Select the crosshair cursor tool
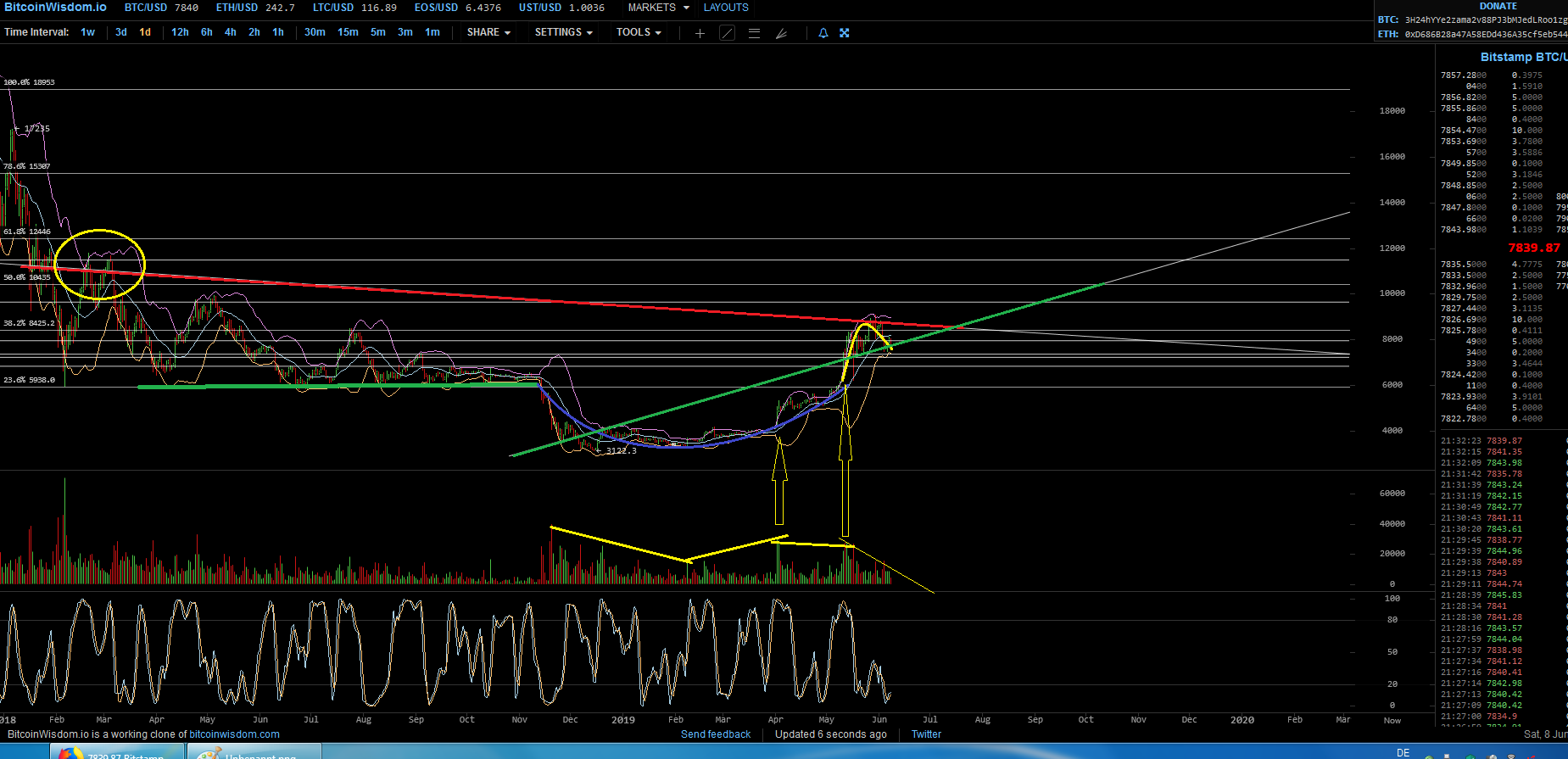The image size is (1568, 759). (x=700, y=33)
